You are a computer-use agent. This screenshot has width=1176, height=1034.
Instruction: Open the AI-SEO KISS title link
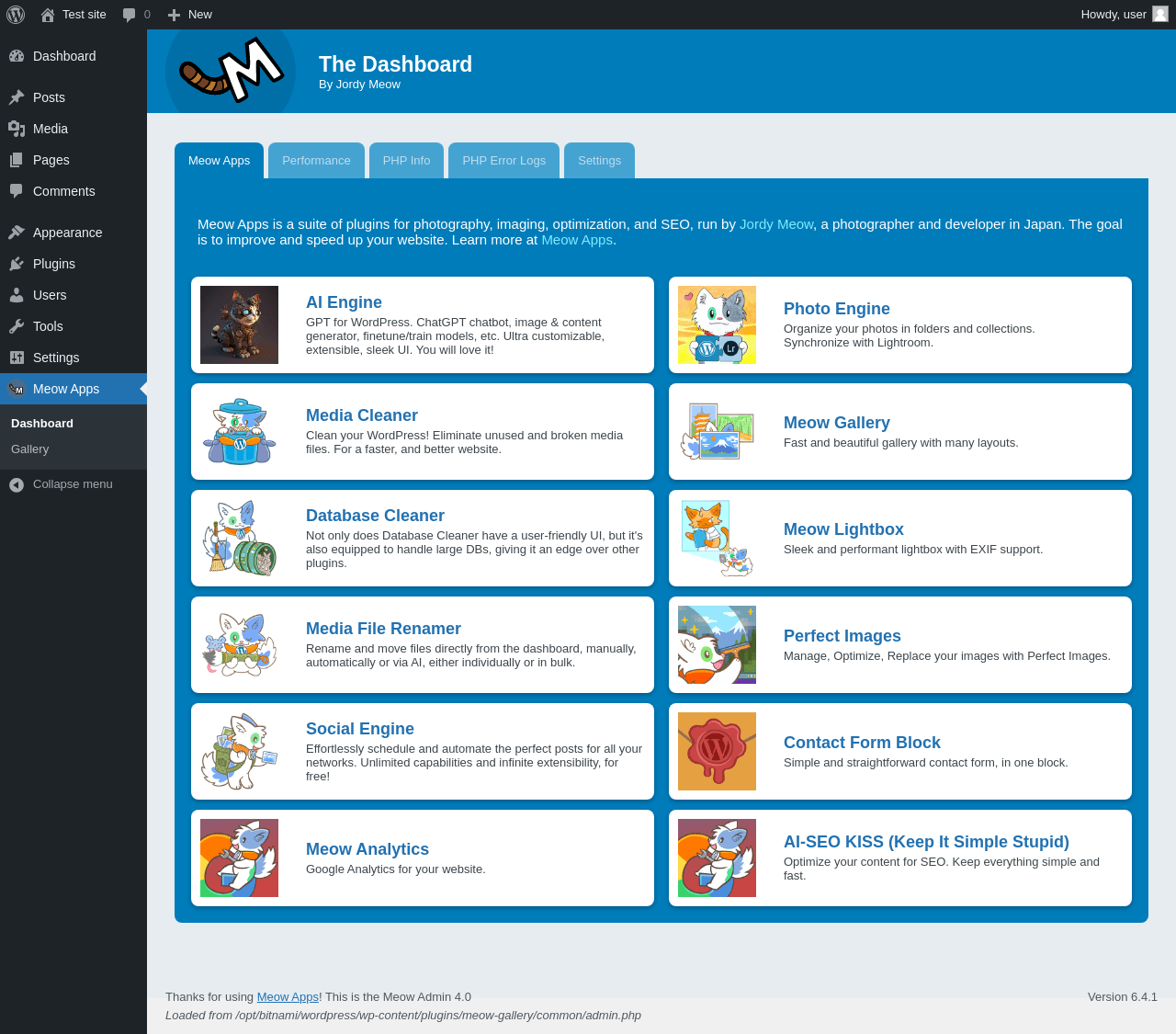point(926,842)
